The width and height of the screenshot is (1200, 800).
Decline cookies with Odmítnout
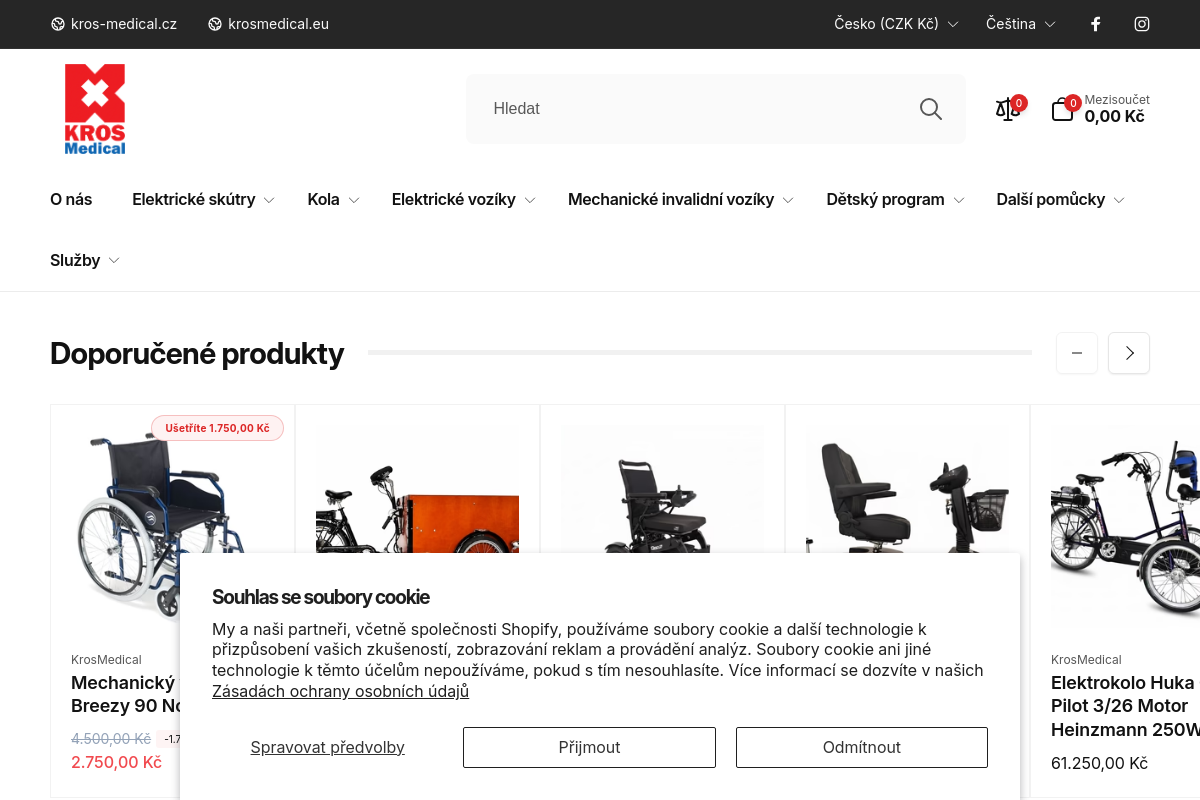click(x=862, y=747)
